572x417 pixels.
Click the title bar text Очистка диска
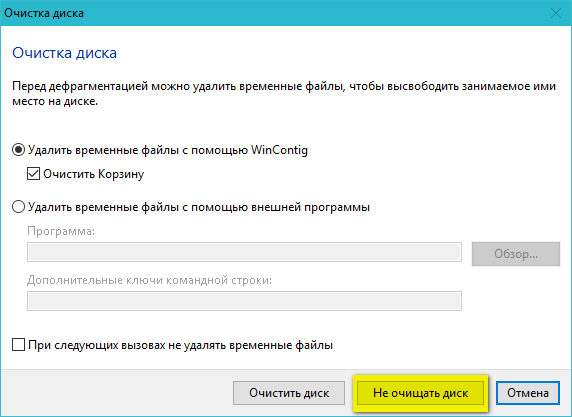[44, 13]
